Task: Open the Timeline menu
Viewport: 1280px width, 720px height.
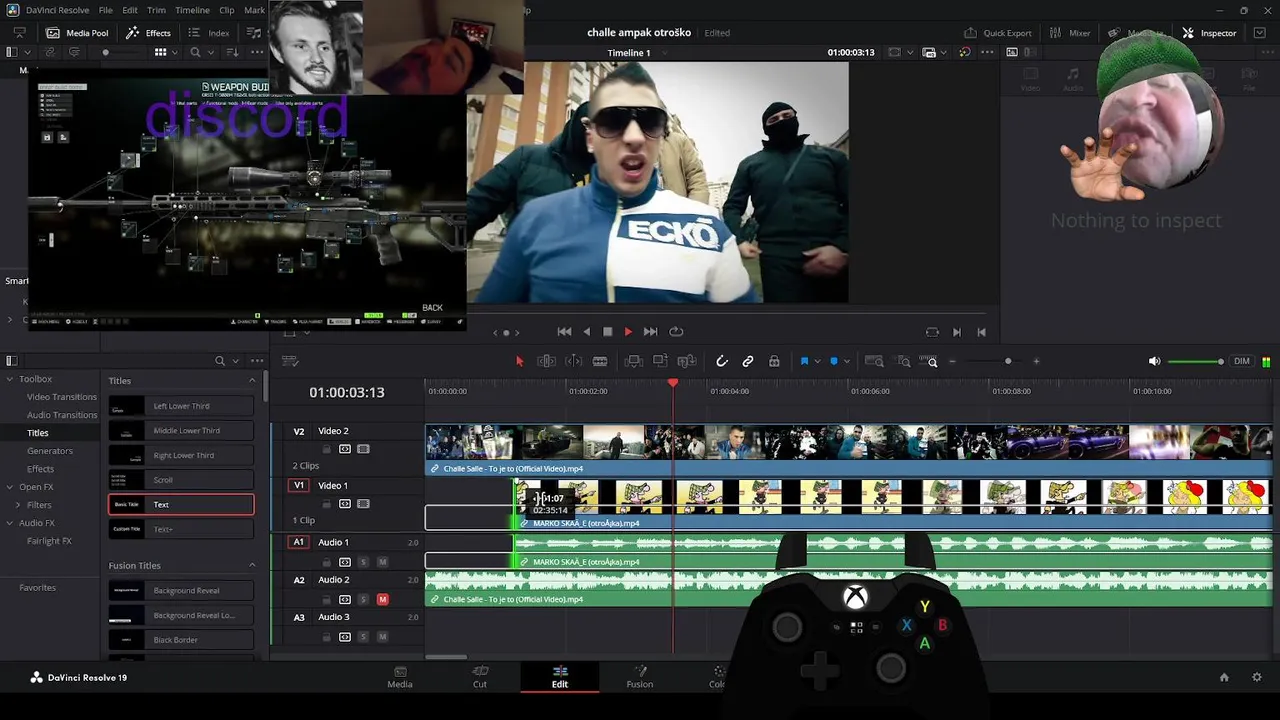Action: click(192, 10)
